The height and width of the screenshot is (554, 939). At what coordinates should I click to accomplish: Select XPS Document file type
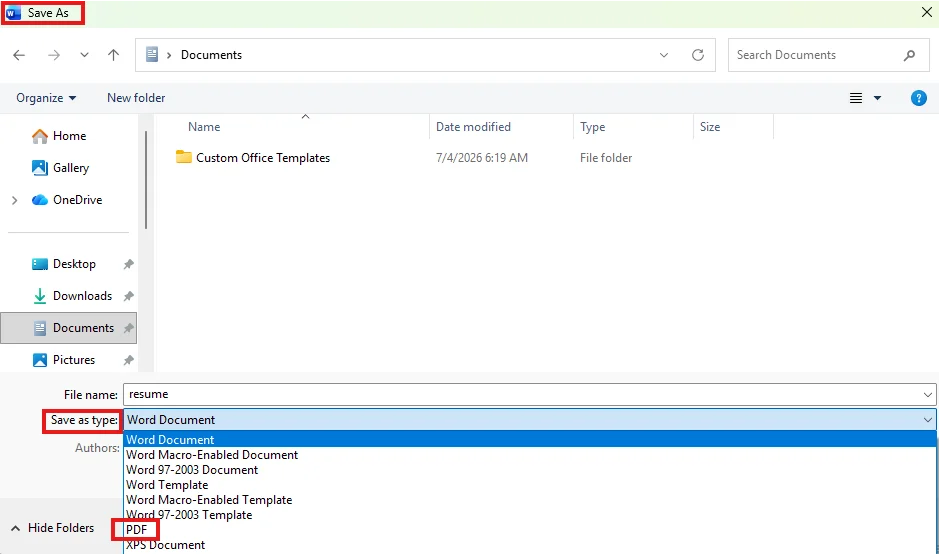529,544
